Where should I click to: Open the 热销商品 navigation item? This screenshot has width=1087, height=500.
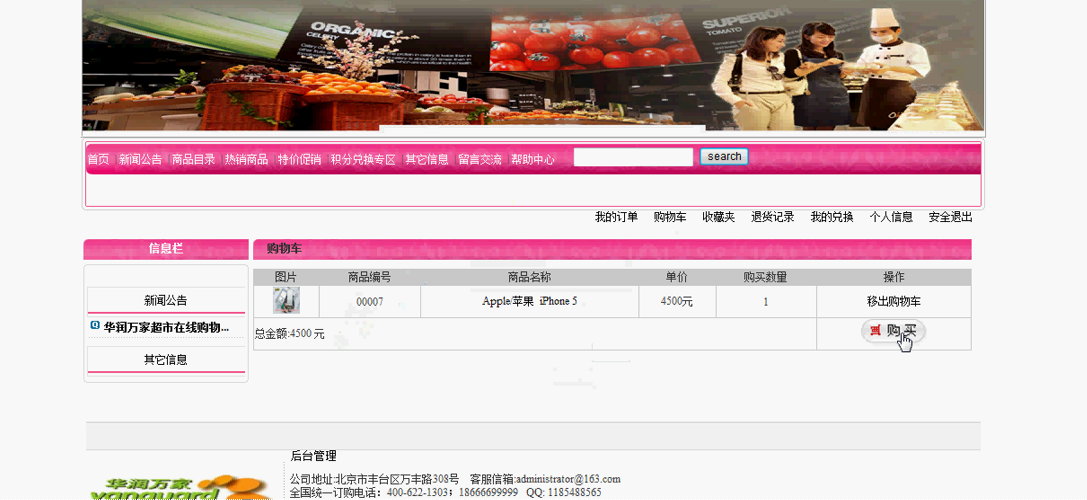coord(246,160)
